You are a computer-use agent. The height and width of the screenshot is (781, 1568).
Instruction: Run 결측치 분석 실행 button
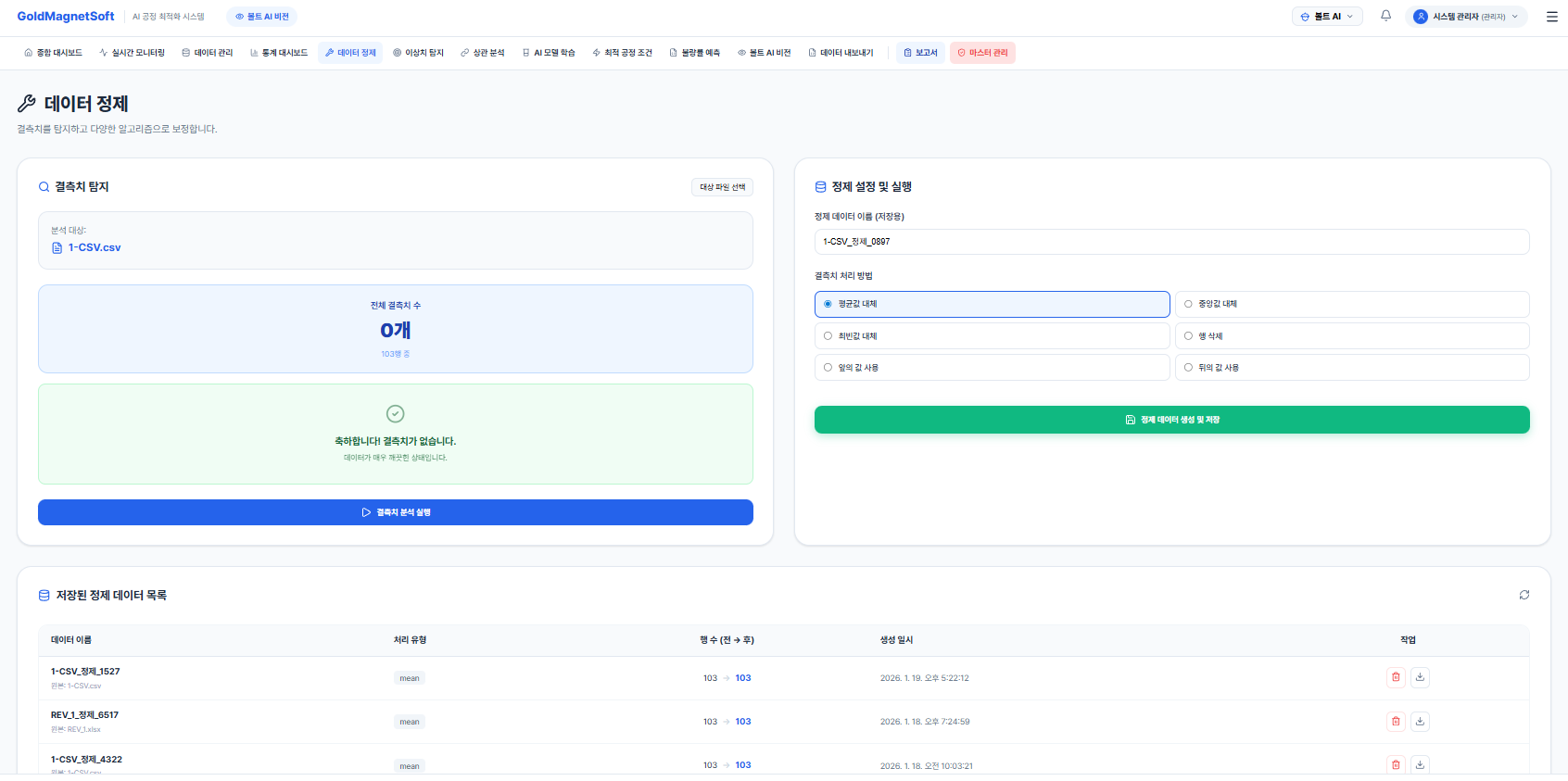395,512
